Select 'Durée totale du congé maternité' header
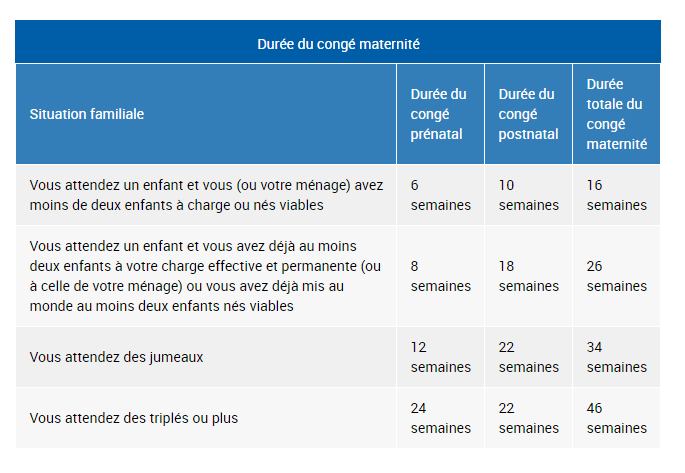685x473 pixels. tap(616, 114)
